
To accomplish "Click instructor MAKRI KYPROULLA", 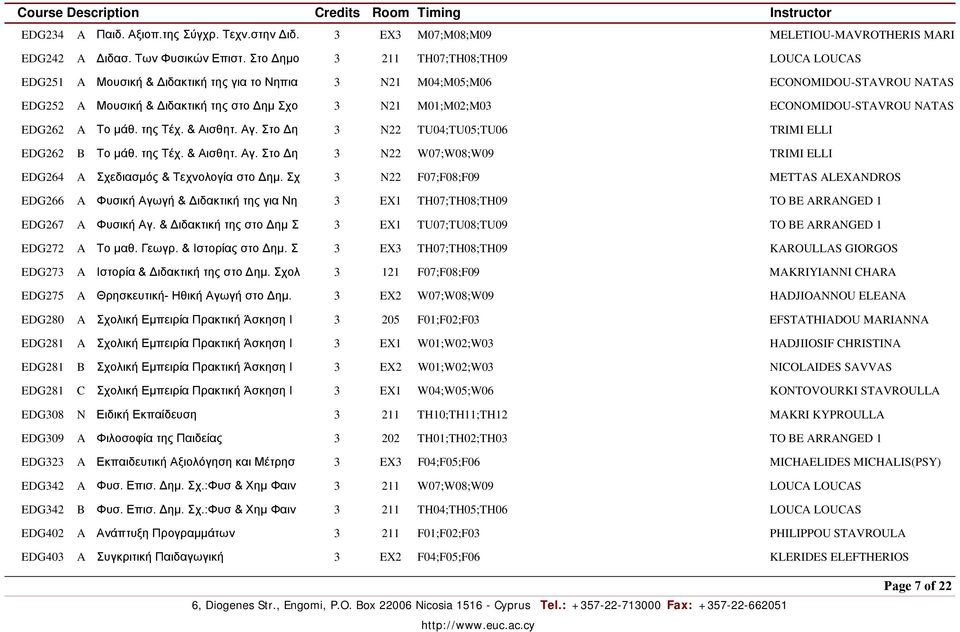I will 827,415.
